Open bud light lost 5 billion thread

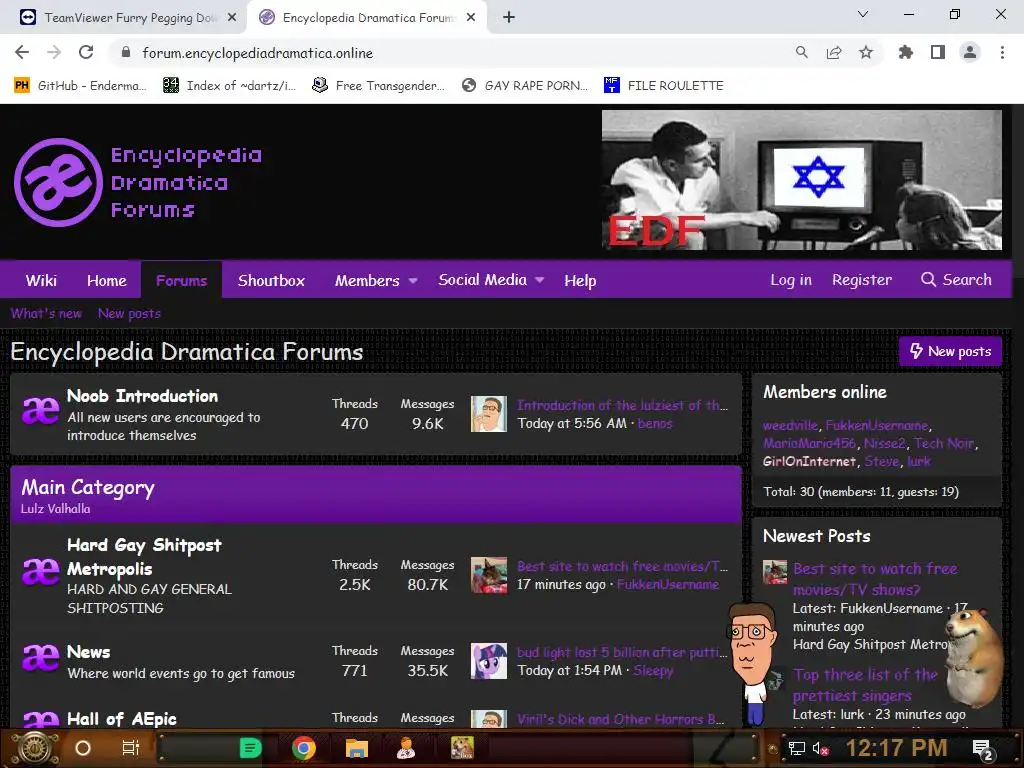622,652
